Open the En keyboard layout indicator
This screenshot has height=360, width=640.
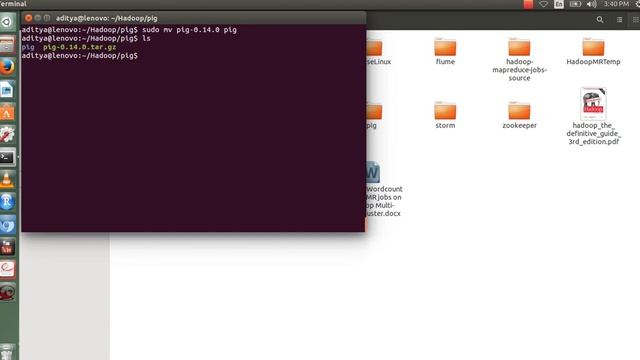tap(559, 4)
